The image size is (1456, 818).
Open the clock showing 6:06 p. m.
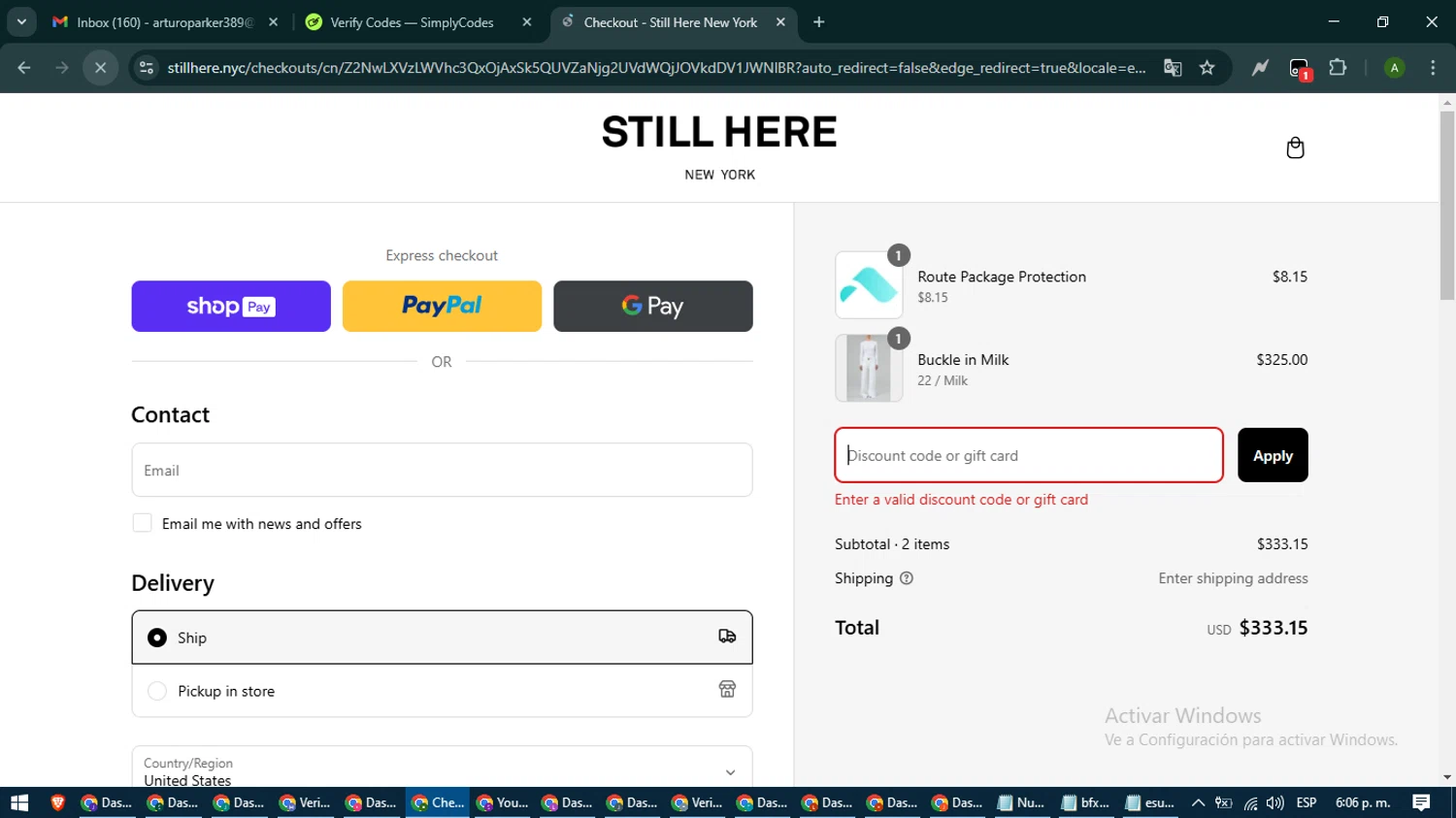(1363, 802)
